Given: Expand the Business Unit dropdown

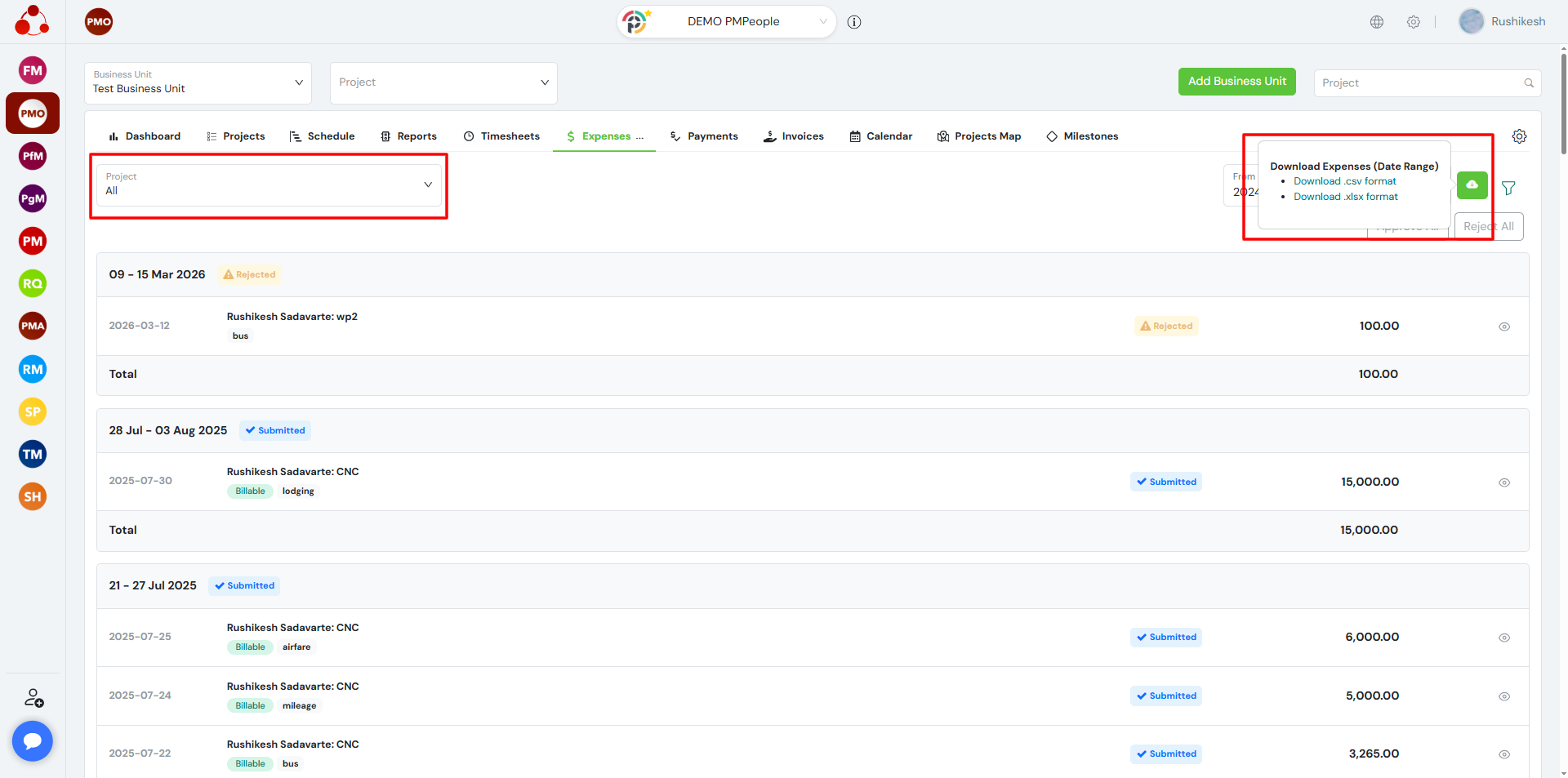Looking at the screenshot, I should tap(198, 82).
